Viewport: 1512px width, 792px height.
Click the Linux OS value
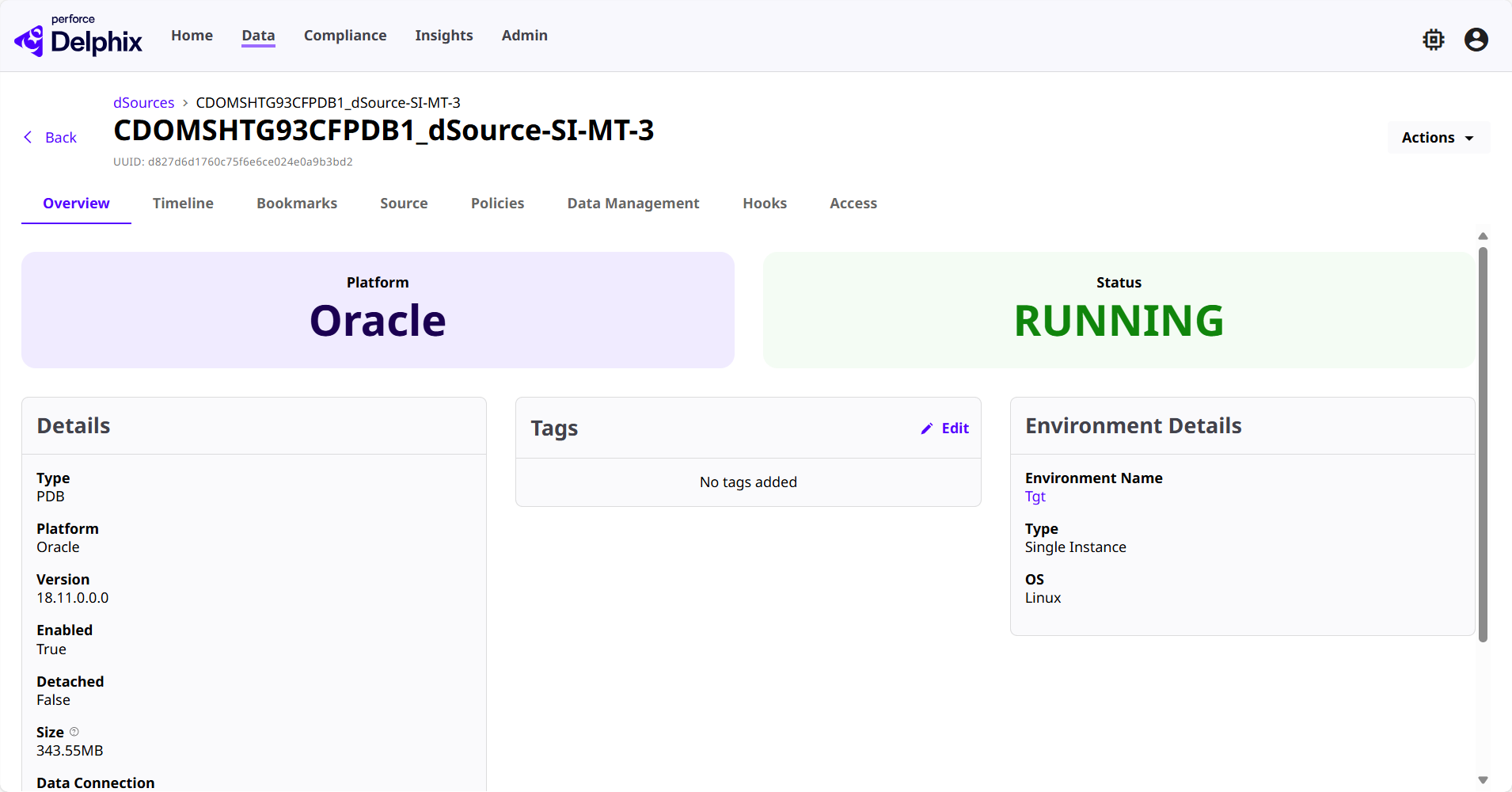(x=1043, y=598)
